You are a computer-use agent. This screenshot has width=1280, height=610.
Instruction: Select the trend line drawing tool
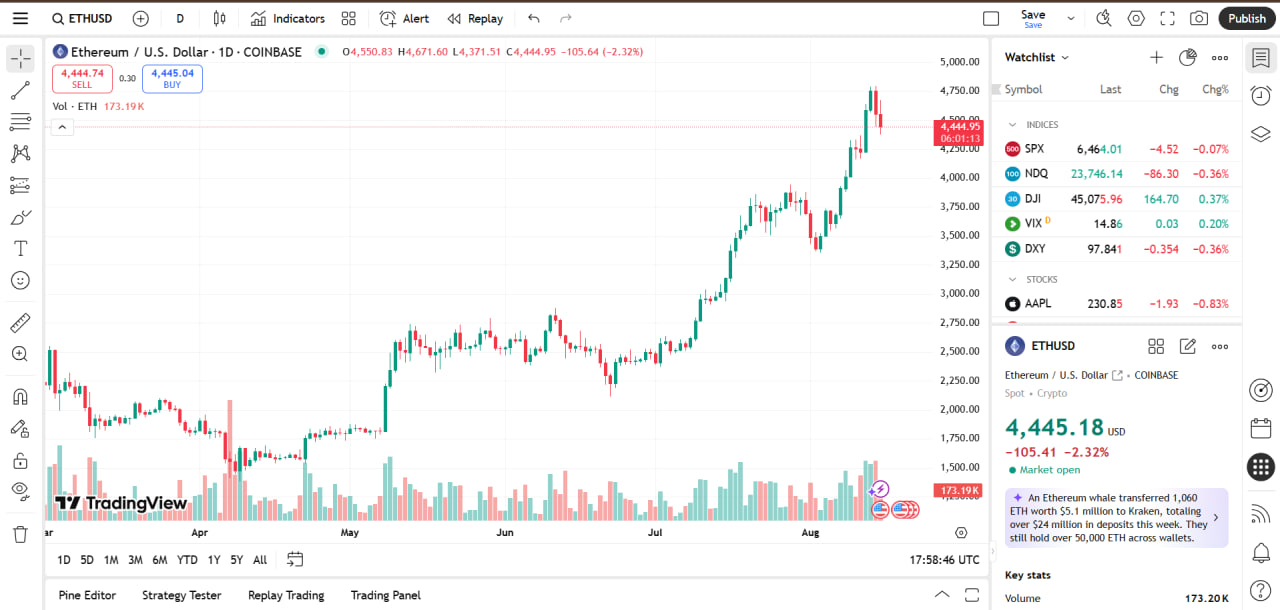point(20,91)
